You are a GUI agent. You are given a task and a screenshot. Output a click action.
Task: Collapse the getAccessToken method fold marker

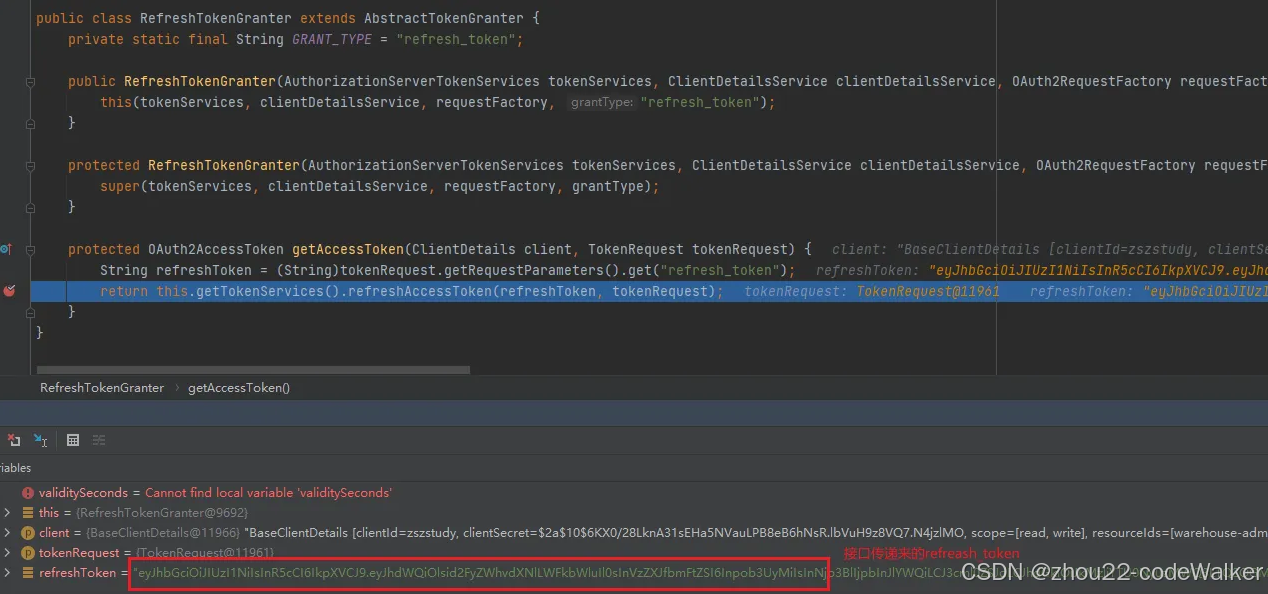point(30,250)
